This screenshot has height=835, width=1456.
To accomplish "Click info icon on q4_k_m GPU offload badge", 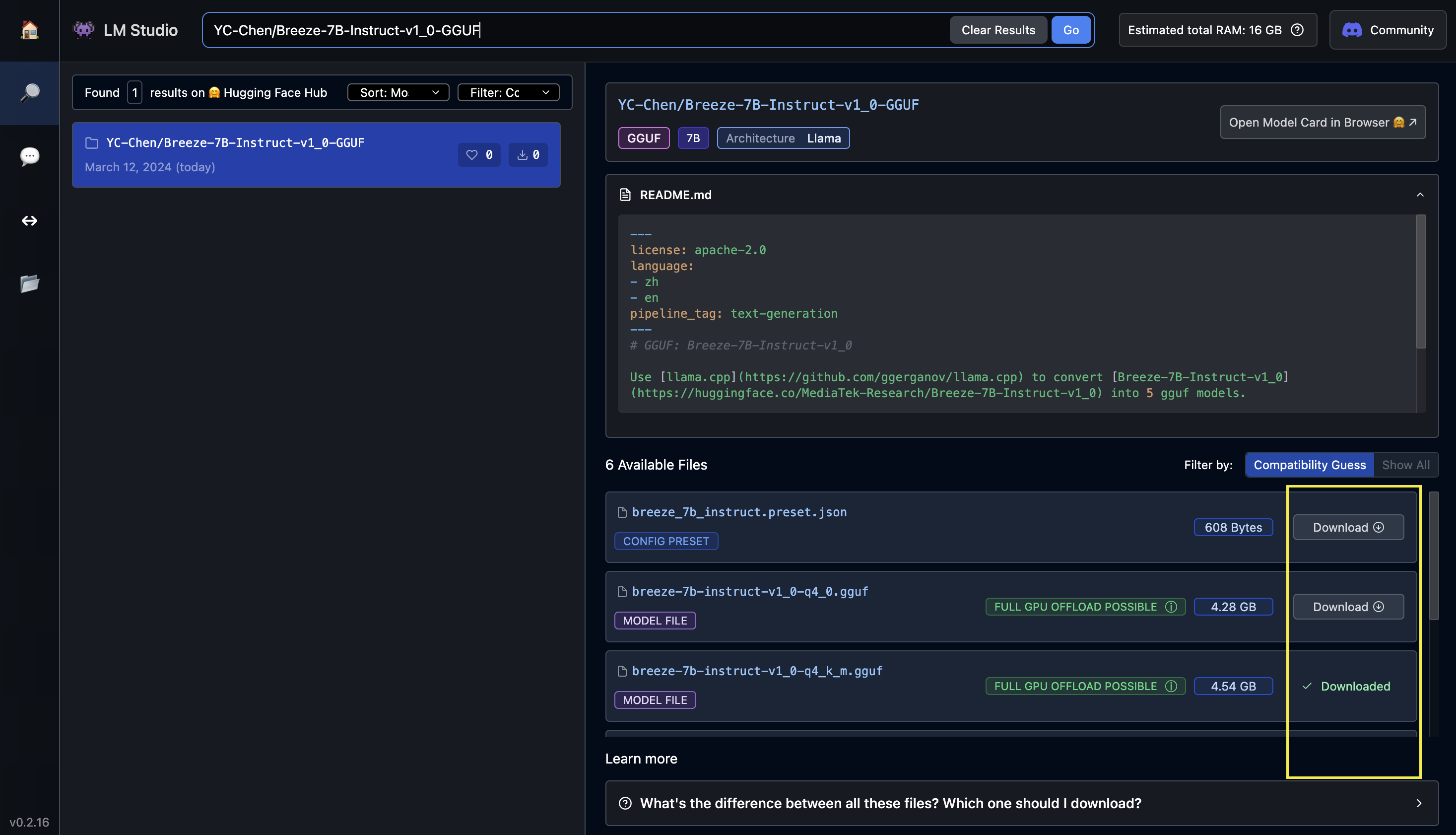I will [1171, 686].
